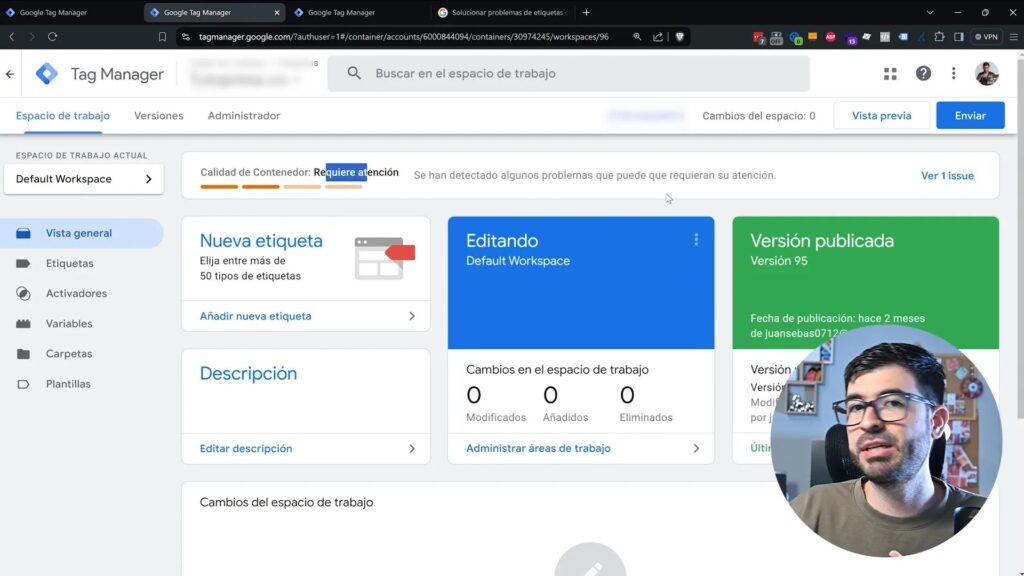The image size is (1024, 576).
Task: Click the browser VPN button
Action: coord(987,37)
